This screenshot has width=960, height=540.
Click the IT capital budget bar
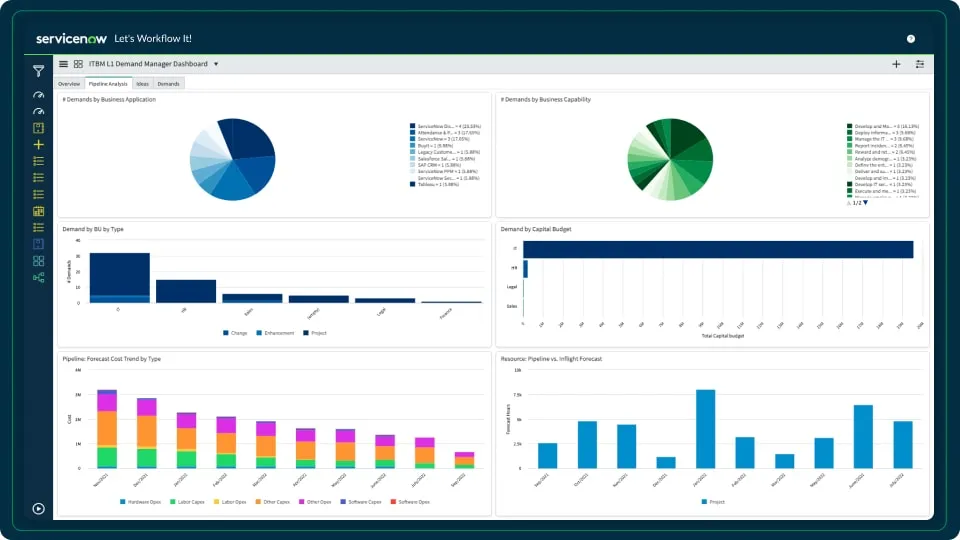(x=718, y=249)
